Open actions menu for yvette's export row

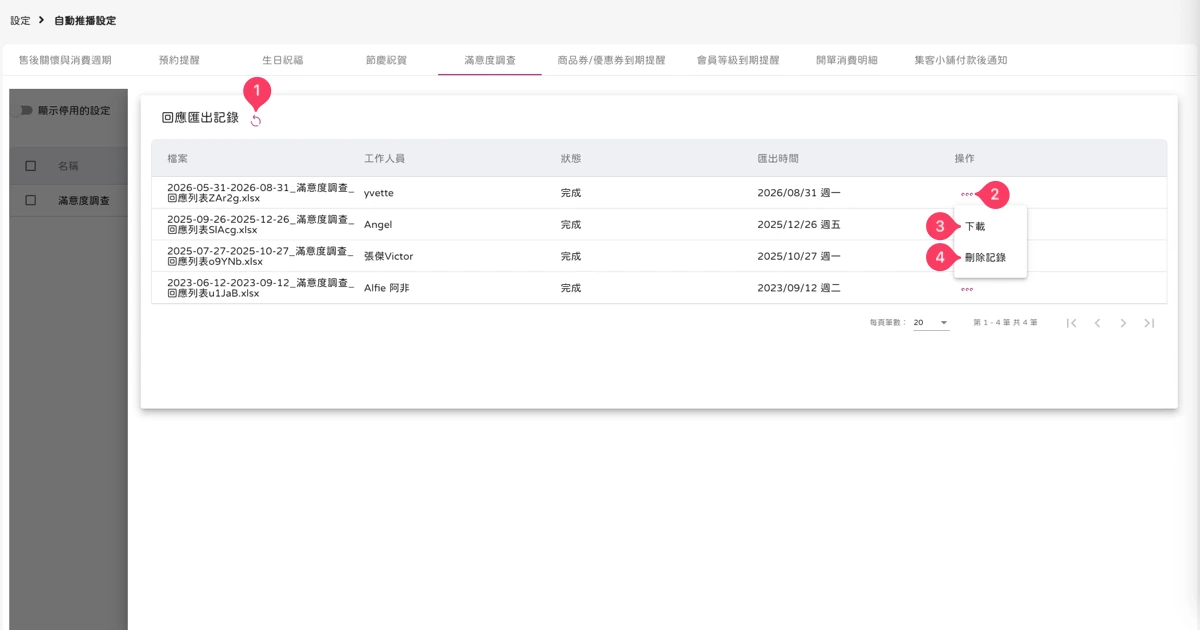tap(966, 193)
